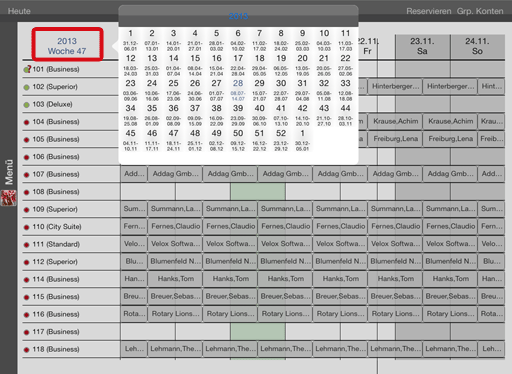Select room row 101 (Business)
Image resolution: width=512 pixels, height=374 pixels.
point(71,69)
